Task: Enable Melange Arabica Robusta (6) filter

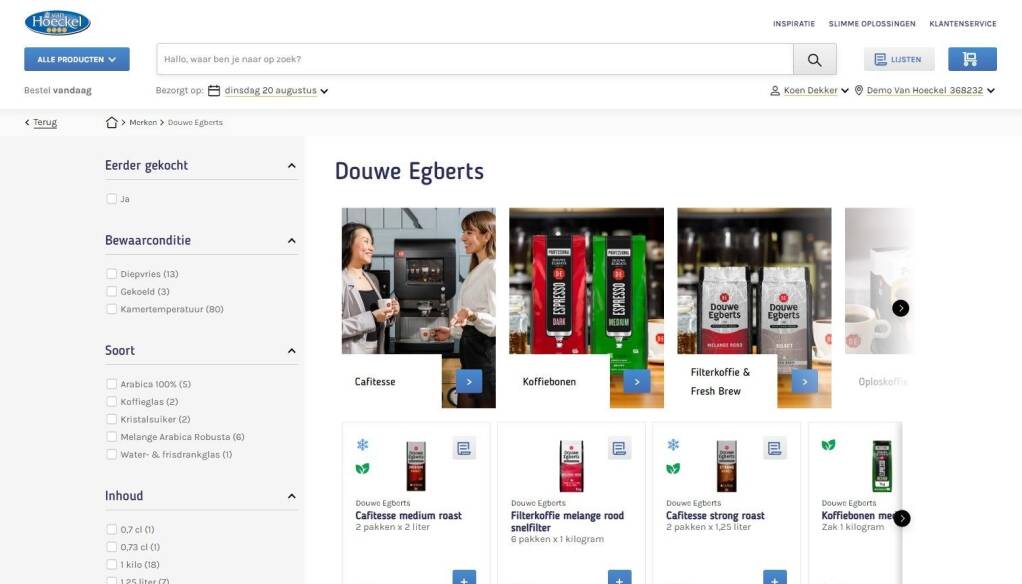Action: pos(111,437)
